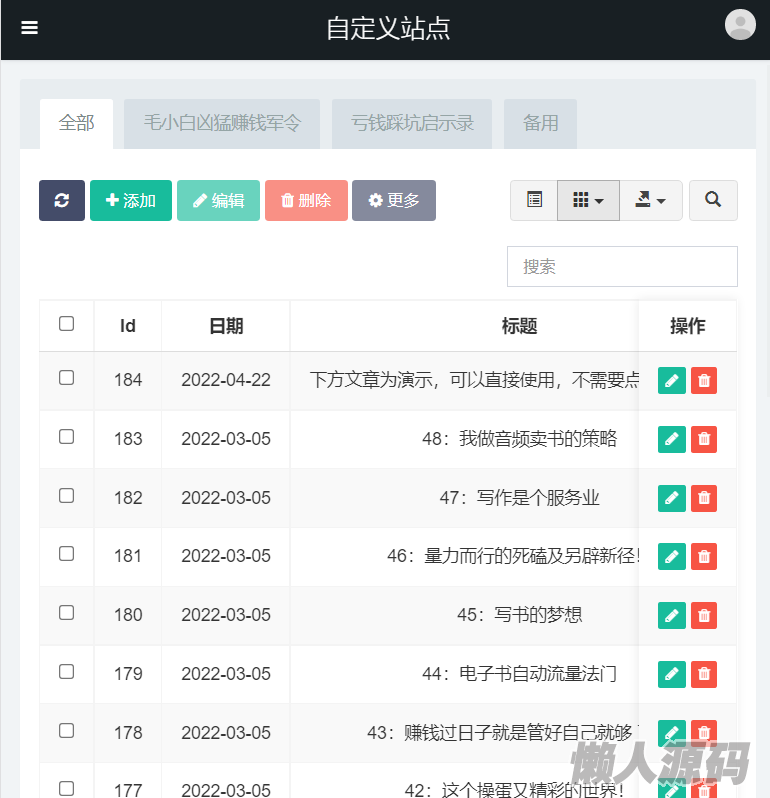
Task: Check the select-all checkbox in header
Action: tap(67, 324)
